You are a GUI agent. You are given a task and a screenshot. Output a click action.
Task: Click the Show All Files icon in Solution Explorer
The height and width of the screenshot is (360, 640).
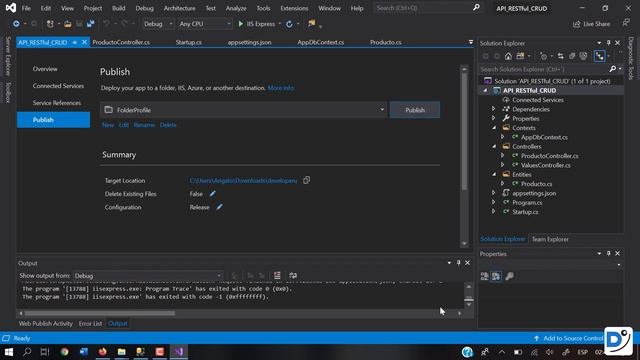click(x=583, y=56)
